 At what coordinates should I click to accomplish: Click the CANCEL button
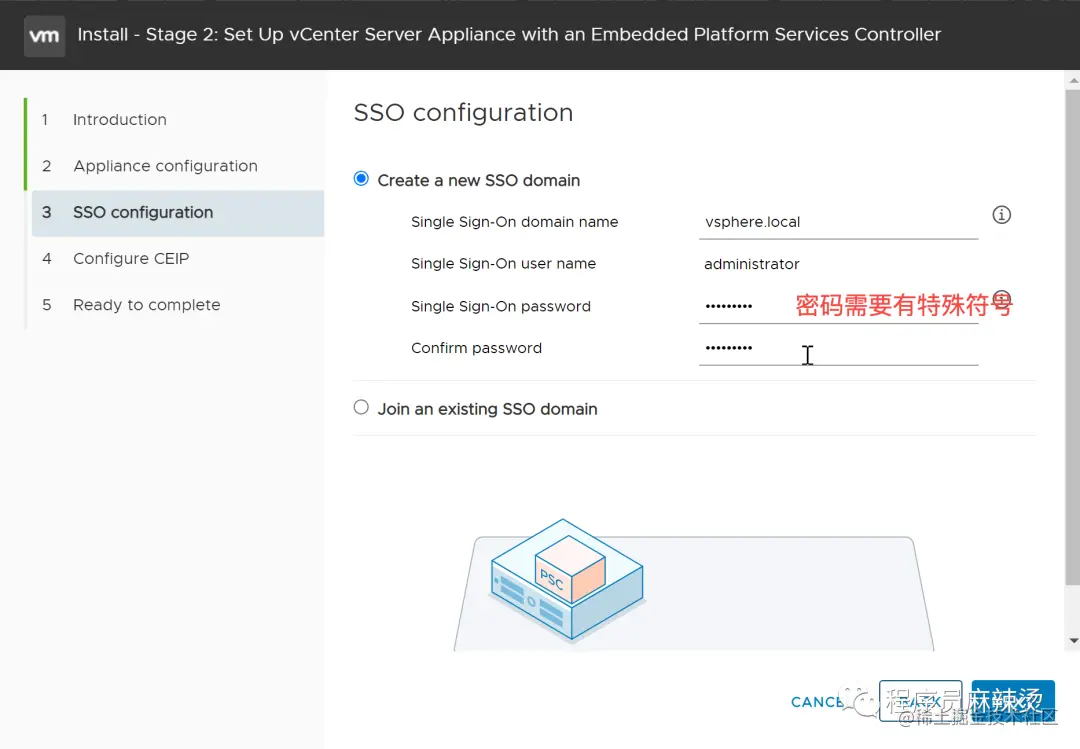tap(820, 701)
